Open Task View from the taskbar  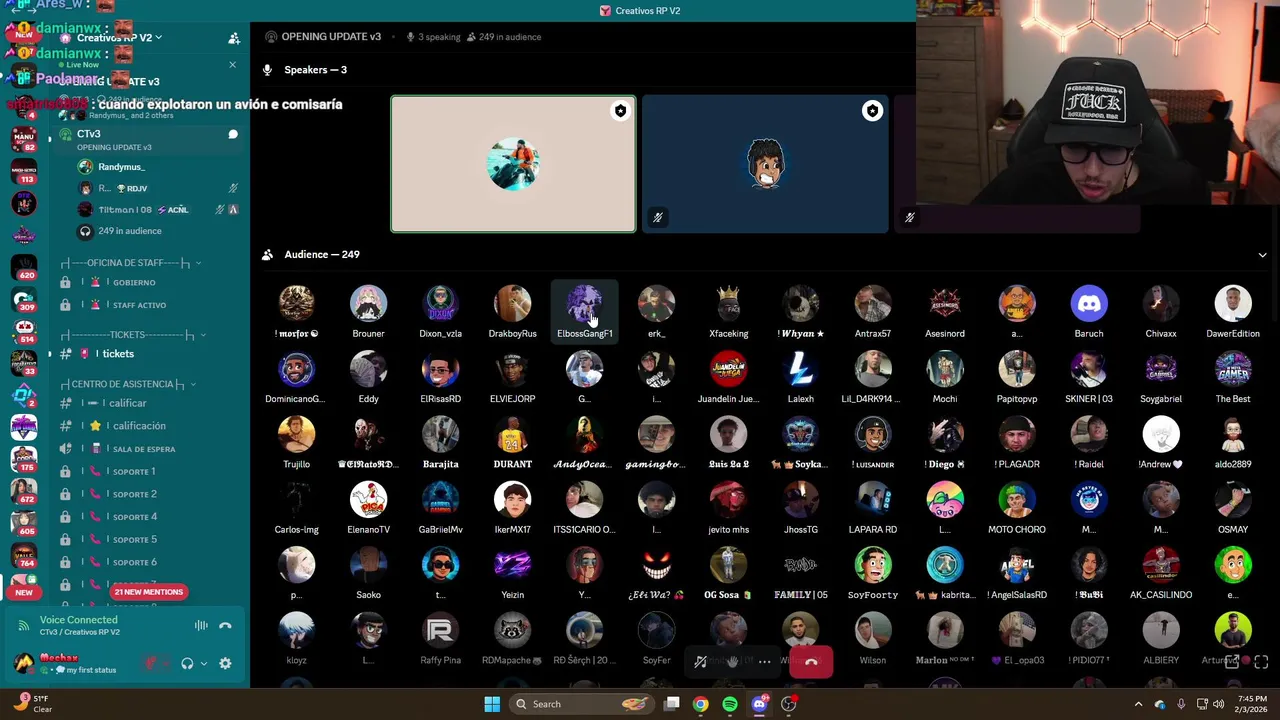click(672, 704)
